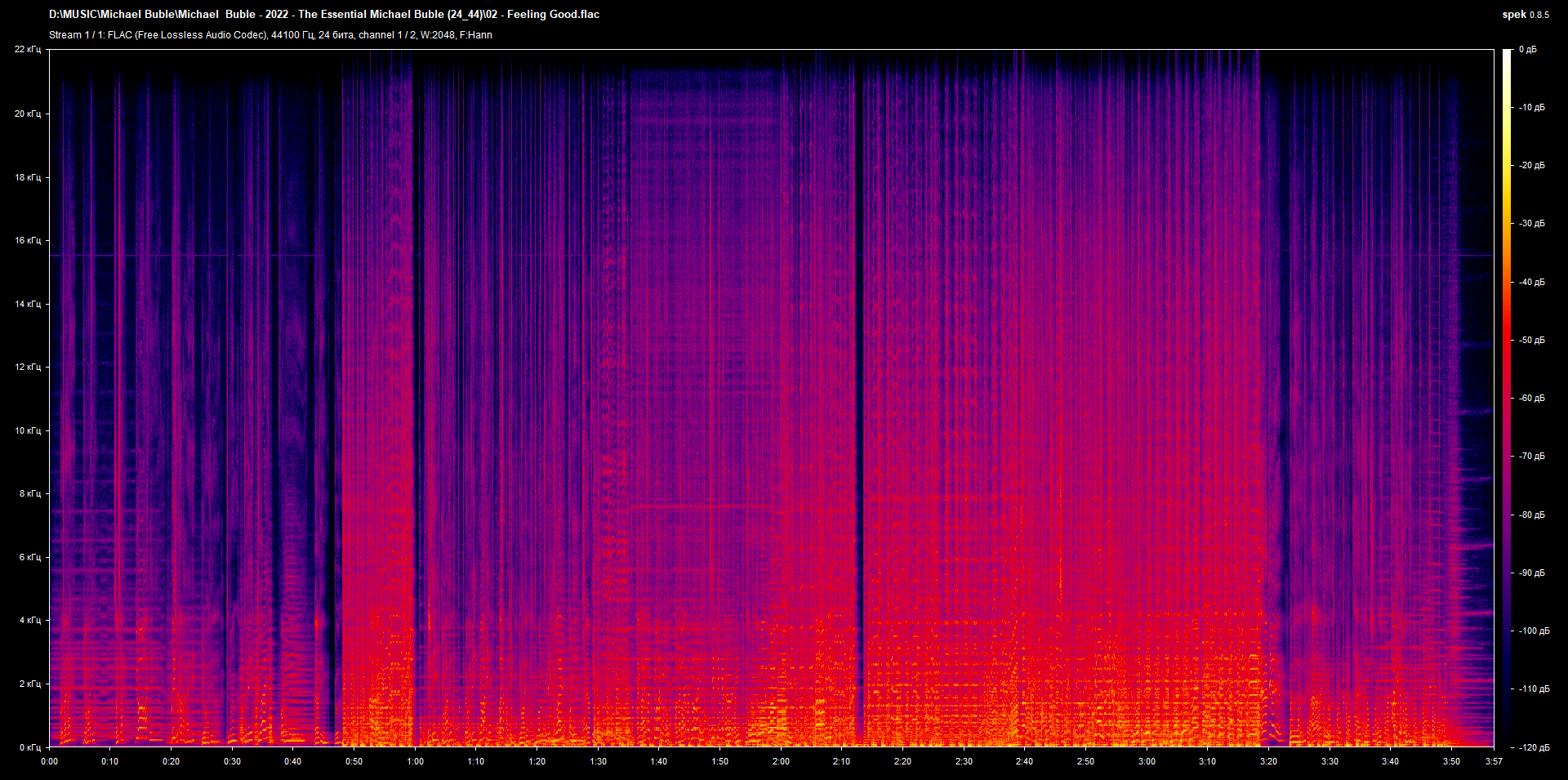
Task: Click the 3:57 end time label
Action: [1494, 761]
